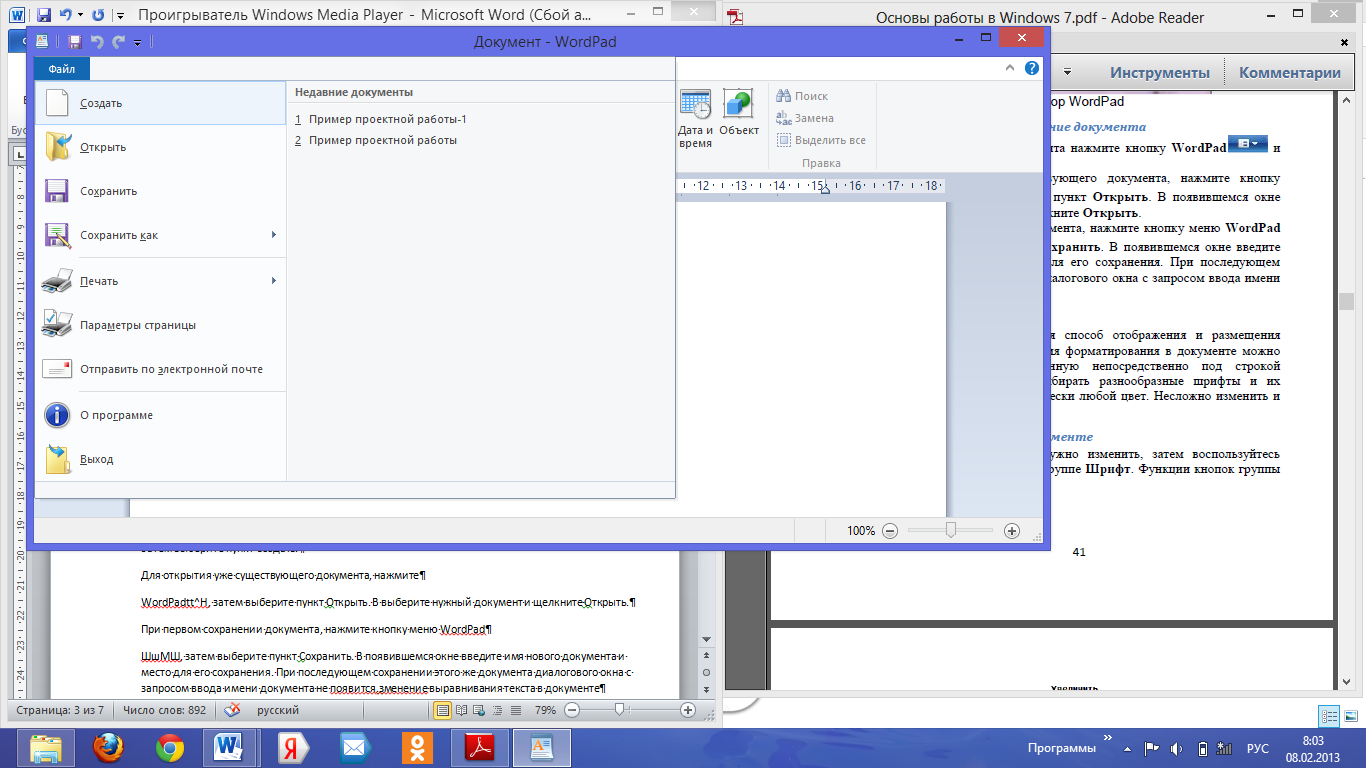This screenshot has width=1366, height=768.
Task: Select Print Layout view in Word status bar
Action: point(443,710)
